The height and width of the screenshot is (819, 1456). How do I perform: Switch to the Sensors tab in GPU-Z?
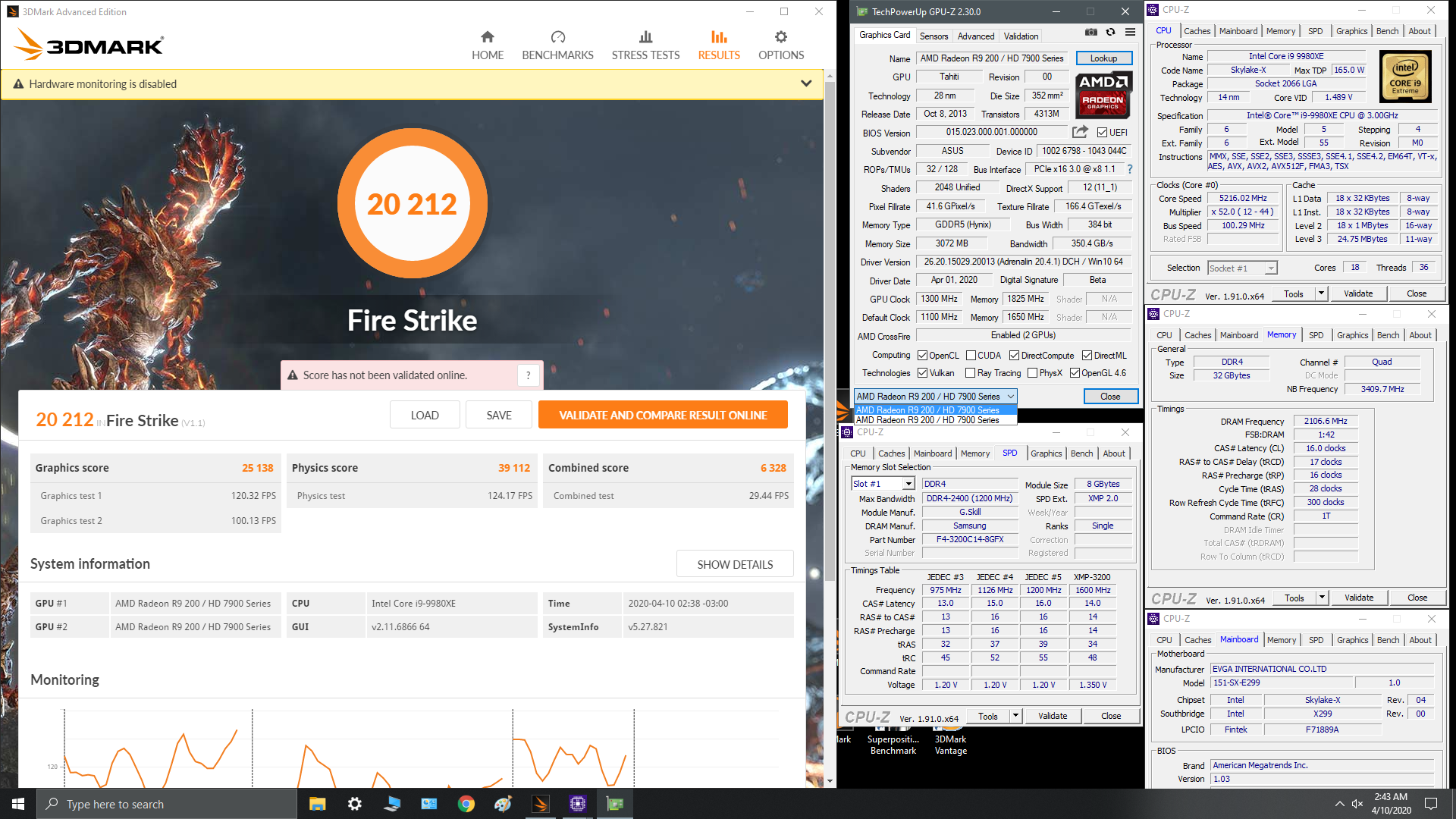pyautogui.click(x=934, y=36)
